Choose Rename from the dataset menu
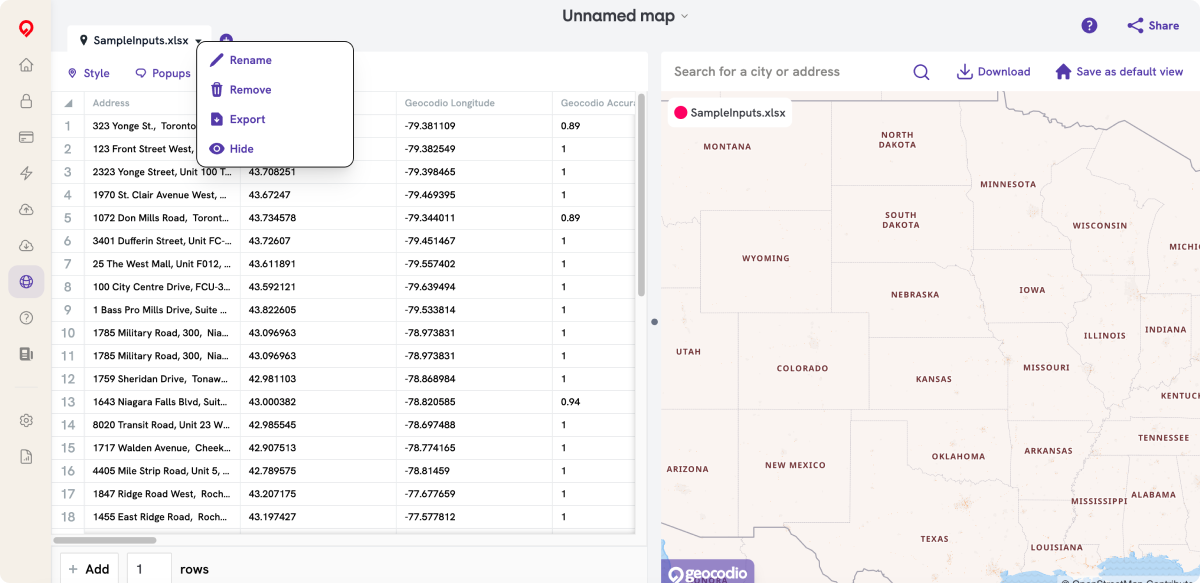The height and width of the screenshot is (583, 1200). click(240, 60)
